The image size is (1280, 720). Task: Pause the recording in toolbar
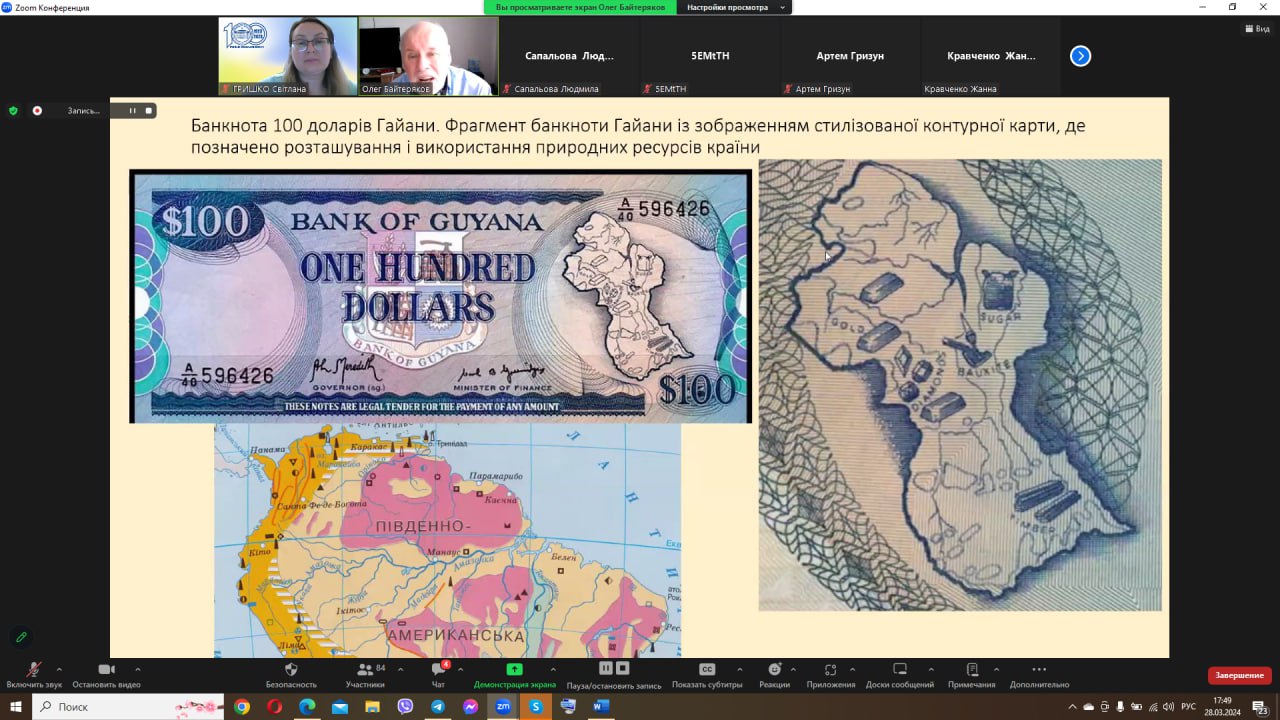pos(606,668)
